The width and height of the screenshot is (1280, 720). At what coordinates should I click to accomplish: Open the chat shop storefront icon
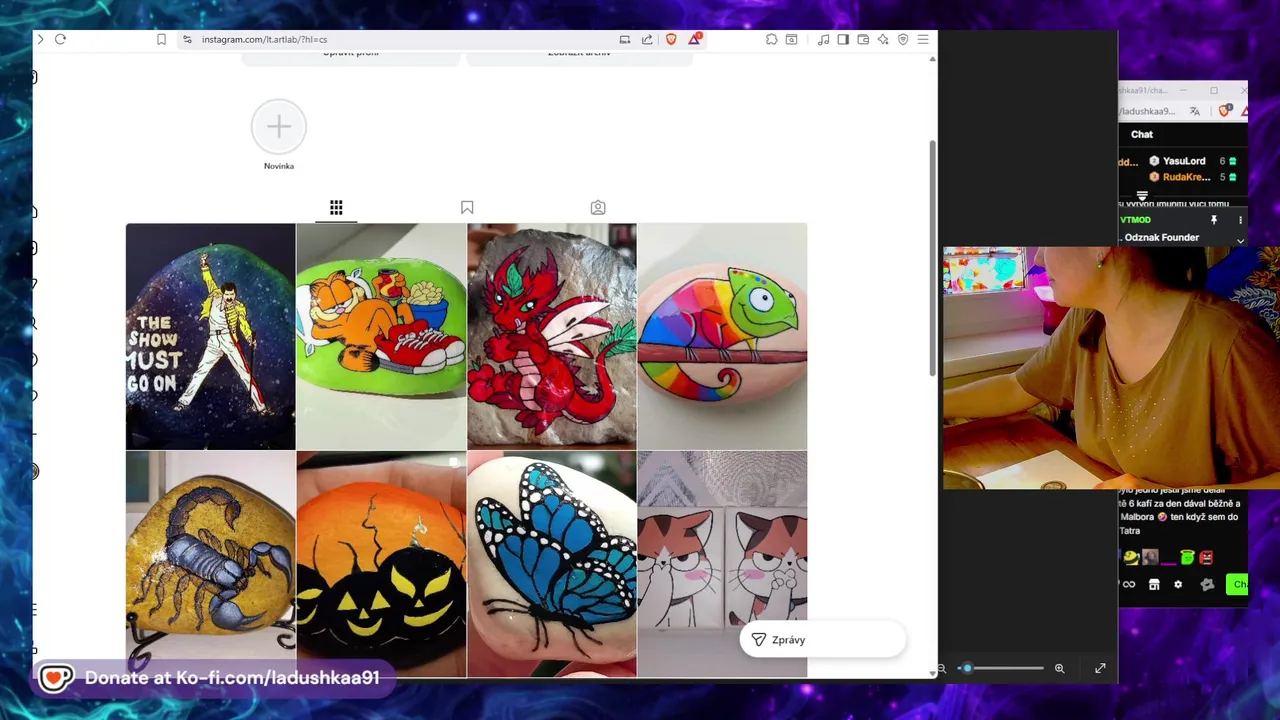(1154, 585)
